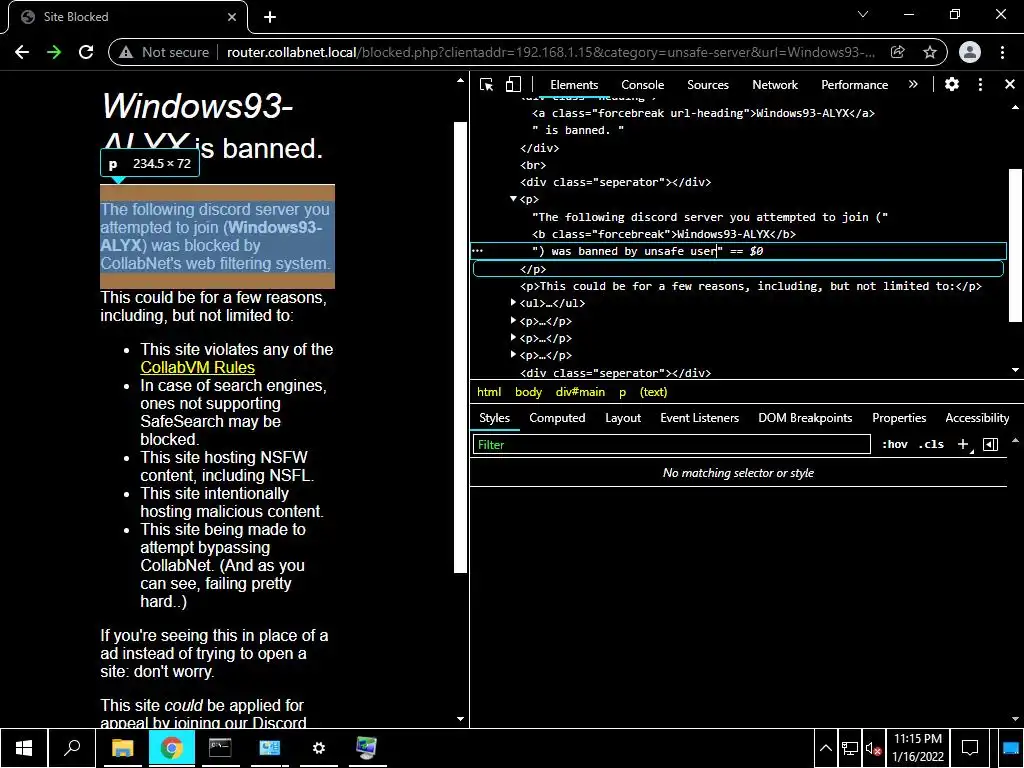1024x768 pixels.
Task: Collapse the open <p> node triangle
Action: pyautogui.click(x=513, y=199)
